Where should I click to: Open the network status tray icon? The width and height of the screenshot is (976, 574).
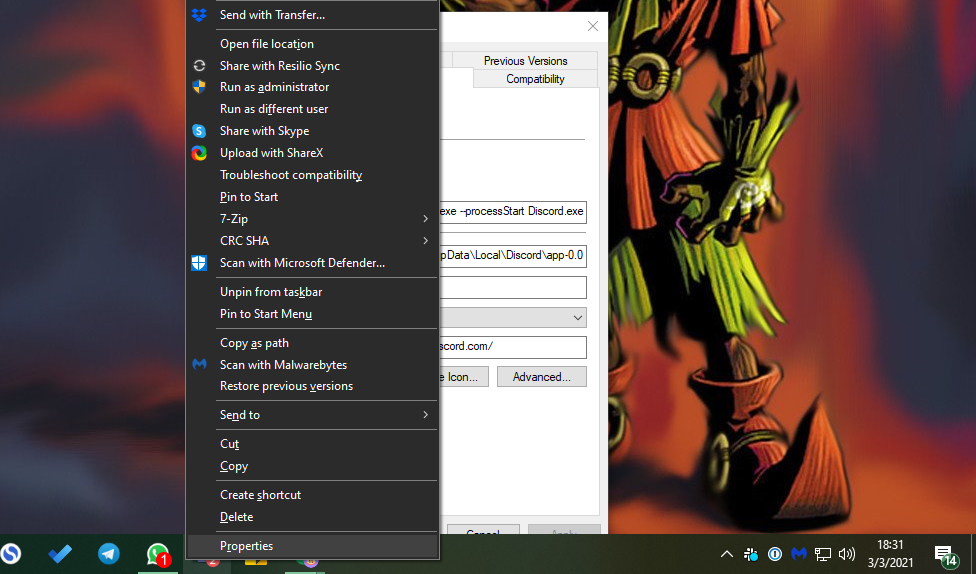click(823, 553)
